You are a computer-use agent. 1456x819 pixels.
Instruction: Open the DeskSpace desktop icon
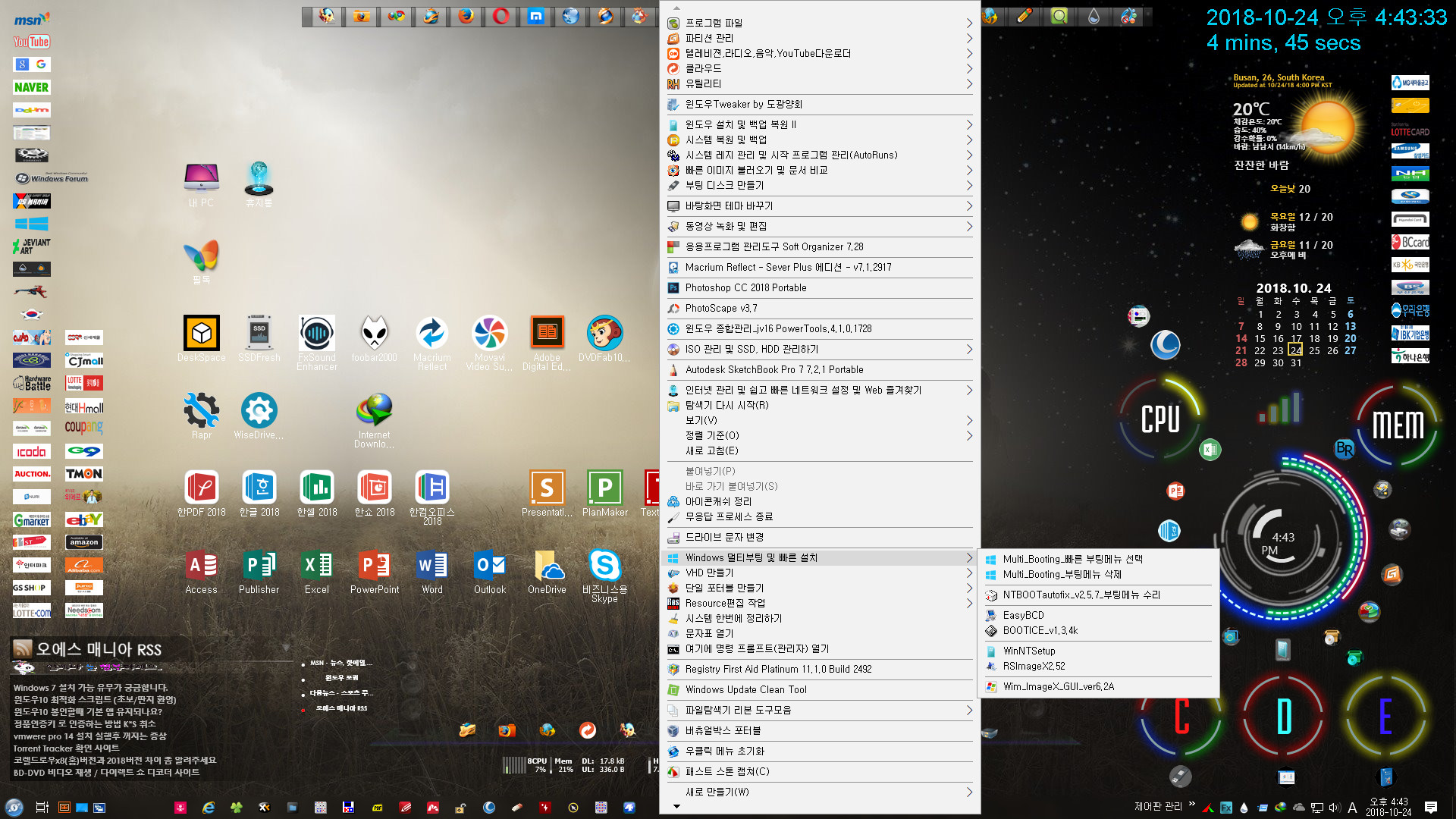pyautogui.click(x=202, y=339)
